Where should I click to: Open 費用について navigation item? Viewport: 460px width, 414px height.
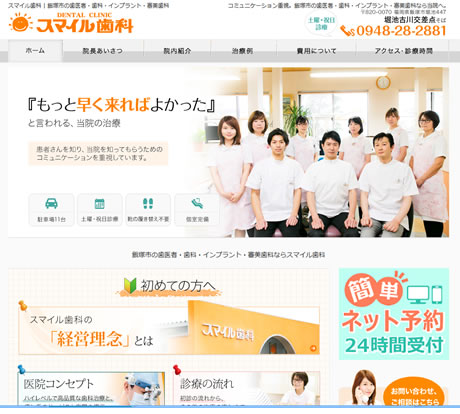(x=316, y=51)
